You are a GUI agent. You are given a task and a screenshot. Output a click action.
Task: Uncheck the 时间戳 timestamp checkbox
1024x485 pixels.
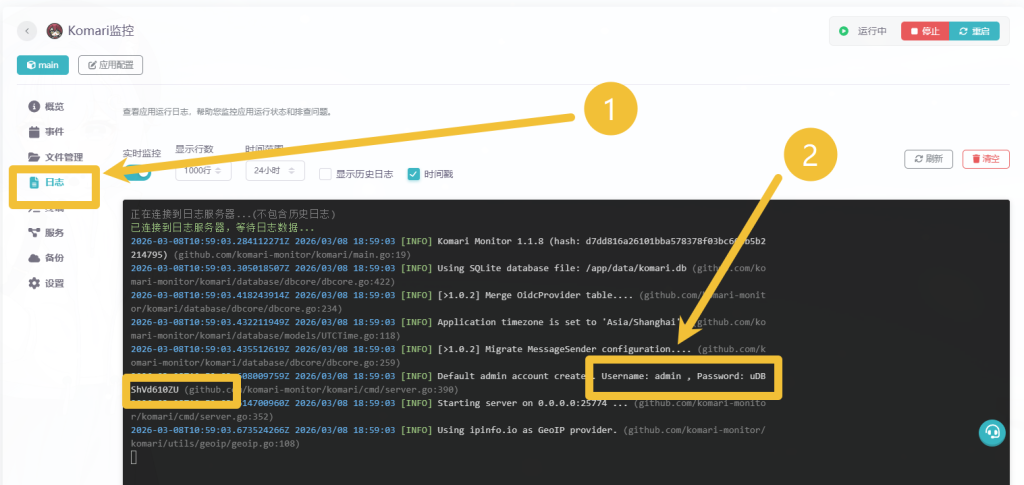413,174
